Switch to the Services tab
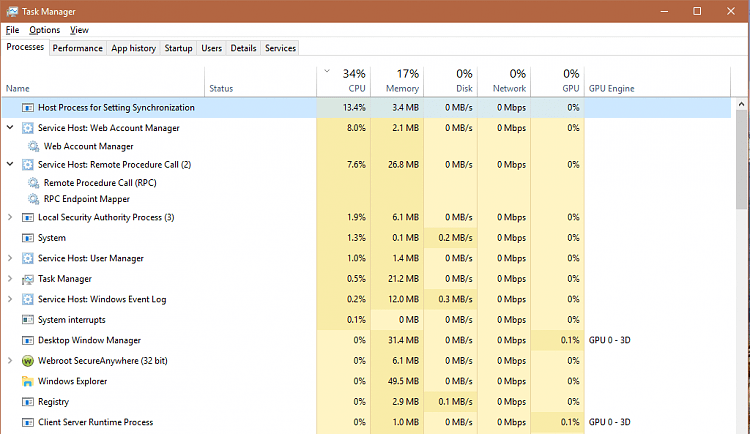 280,48
